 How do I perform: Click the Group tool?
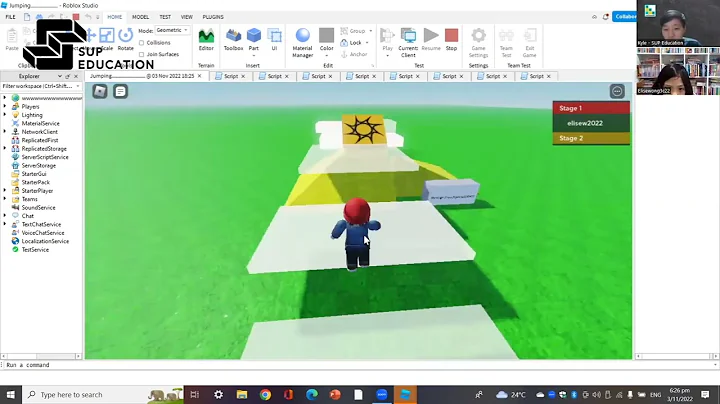point(353,31)
